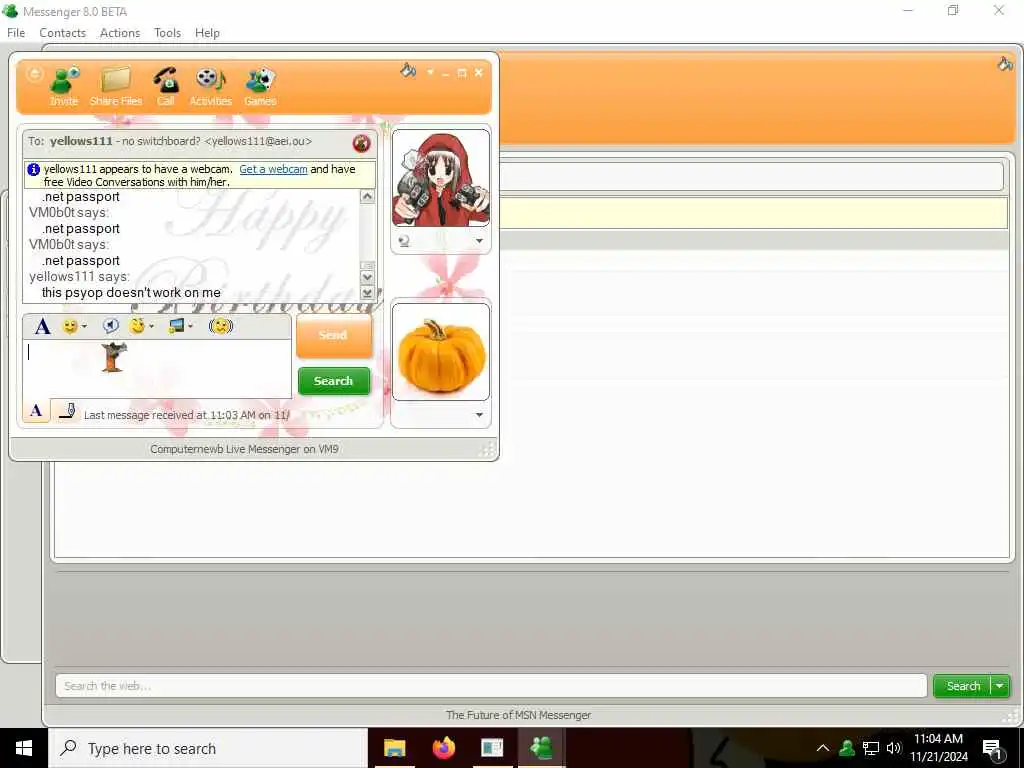Expand options arrow under contact's avatar
This screenshot has width=1024, height=768.
click(479, 241)
